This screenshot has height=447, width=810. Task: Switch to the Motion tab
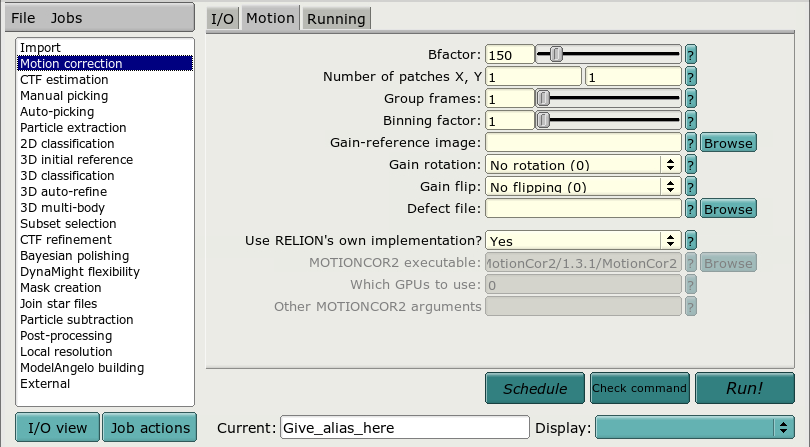(270, 18)
